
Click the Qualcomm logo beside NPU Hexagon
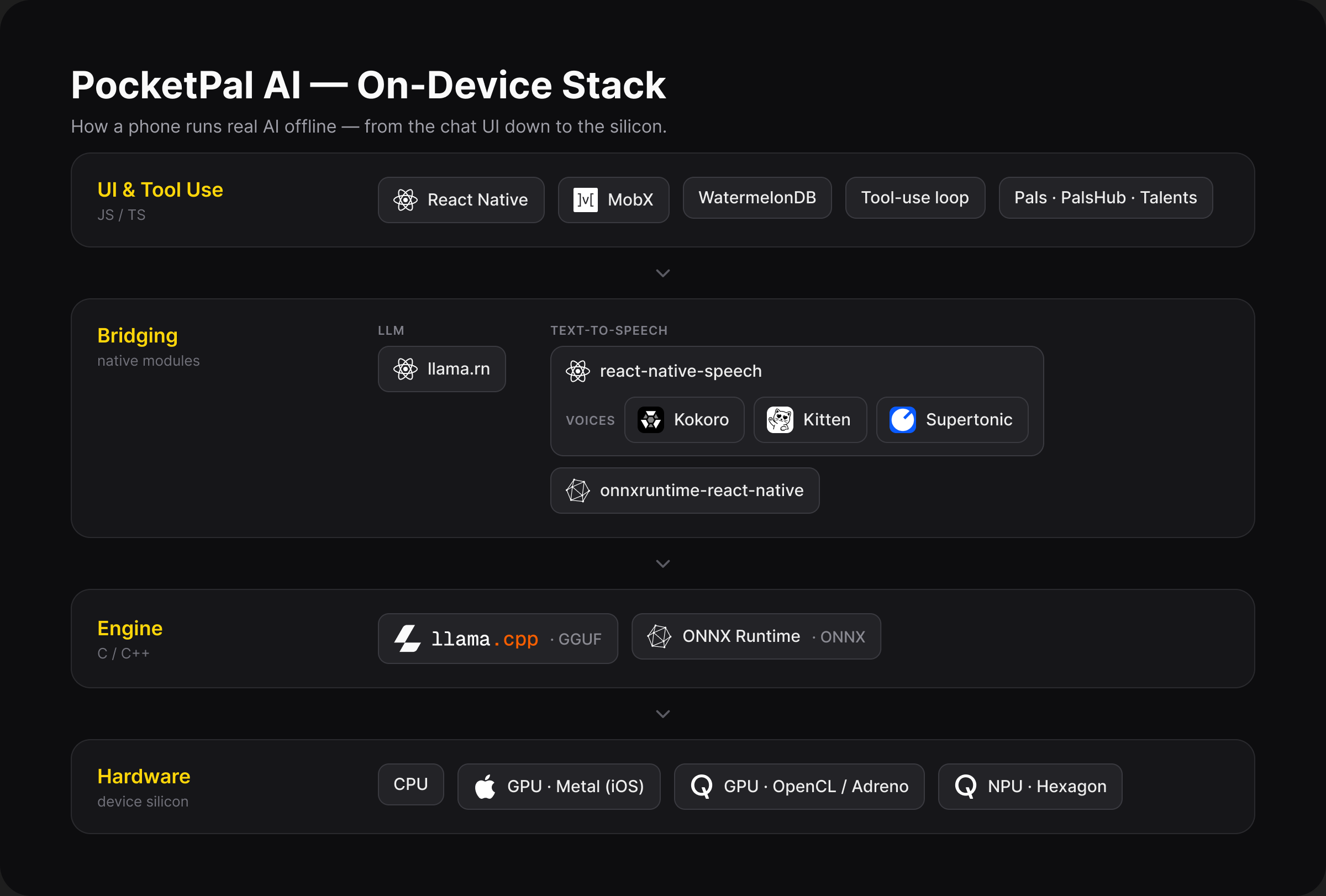965,787
